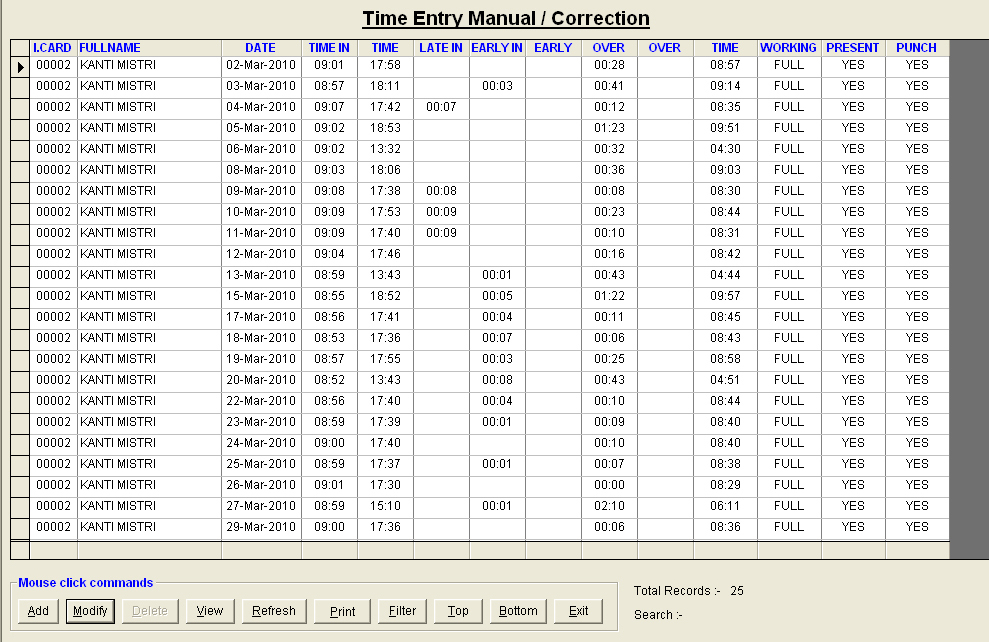Open the View command

click(210, 611)
